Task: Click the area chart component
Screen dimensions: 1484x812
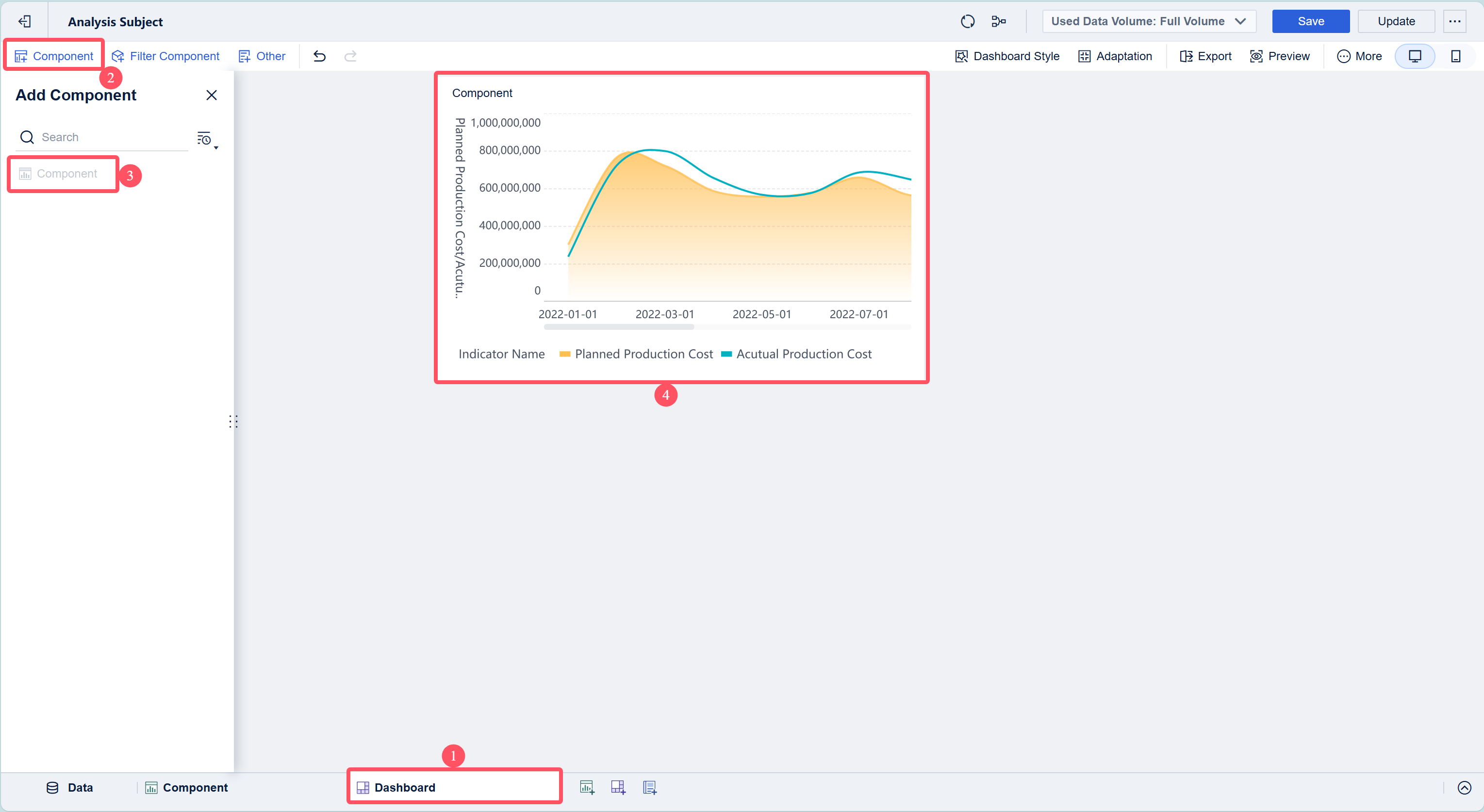Action: click(x=681, y=227)
